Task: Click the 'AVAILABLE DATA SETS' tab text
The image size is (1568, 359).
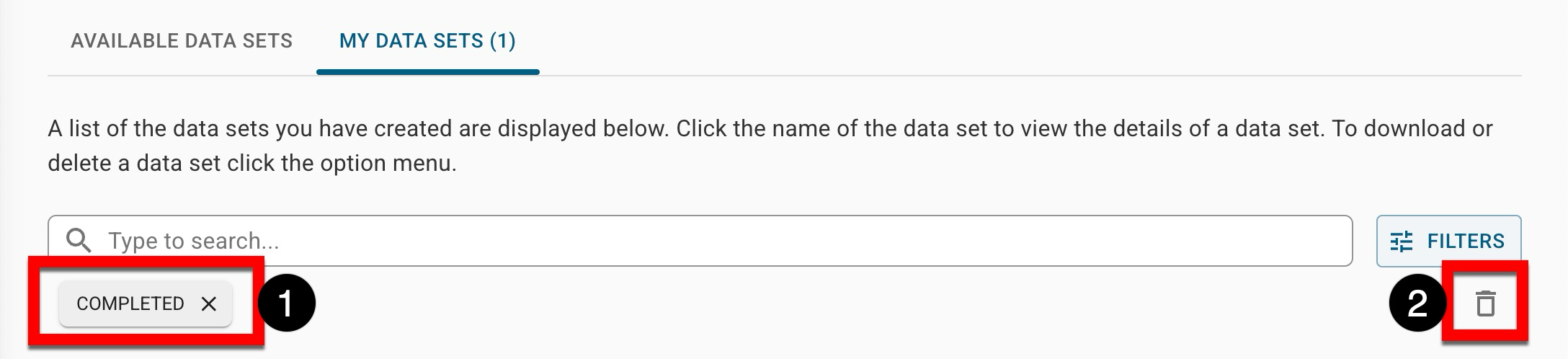Action: point(182,41)
